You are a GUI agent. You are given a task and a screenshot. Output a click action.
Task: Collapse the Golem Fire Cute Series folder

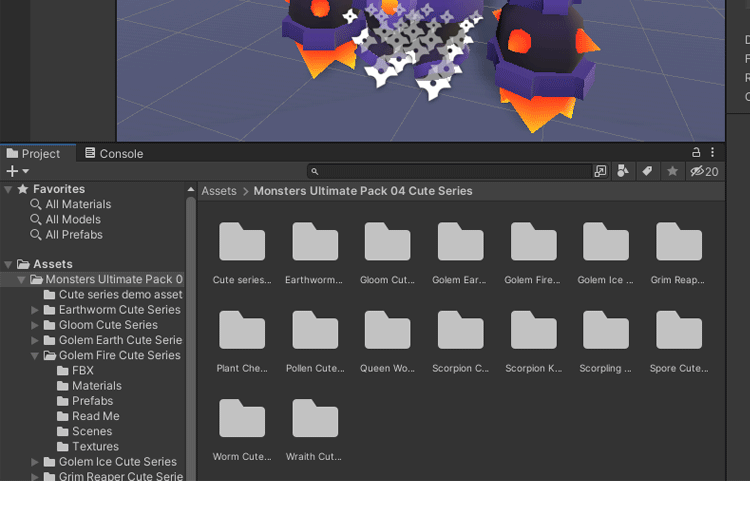coord(35,355)
